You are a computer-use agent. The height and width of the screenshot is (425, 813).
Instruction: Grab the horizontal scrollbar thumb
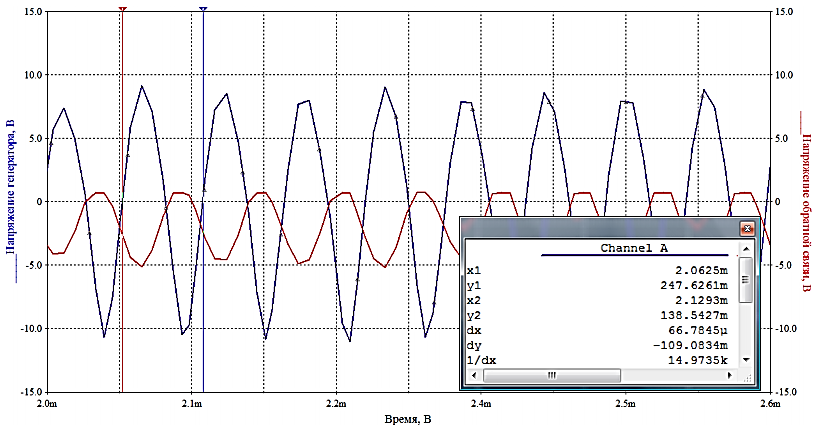[552, 375]
